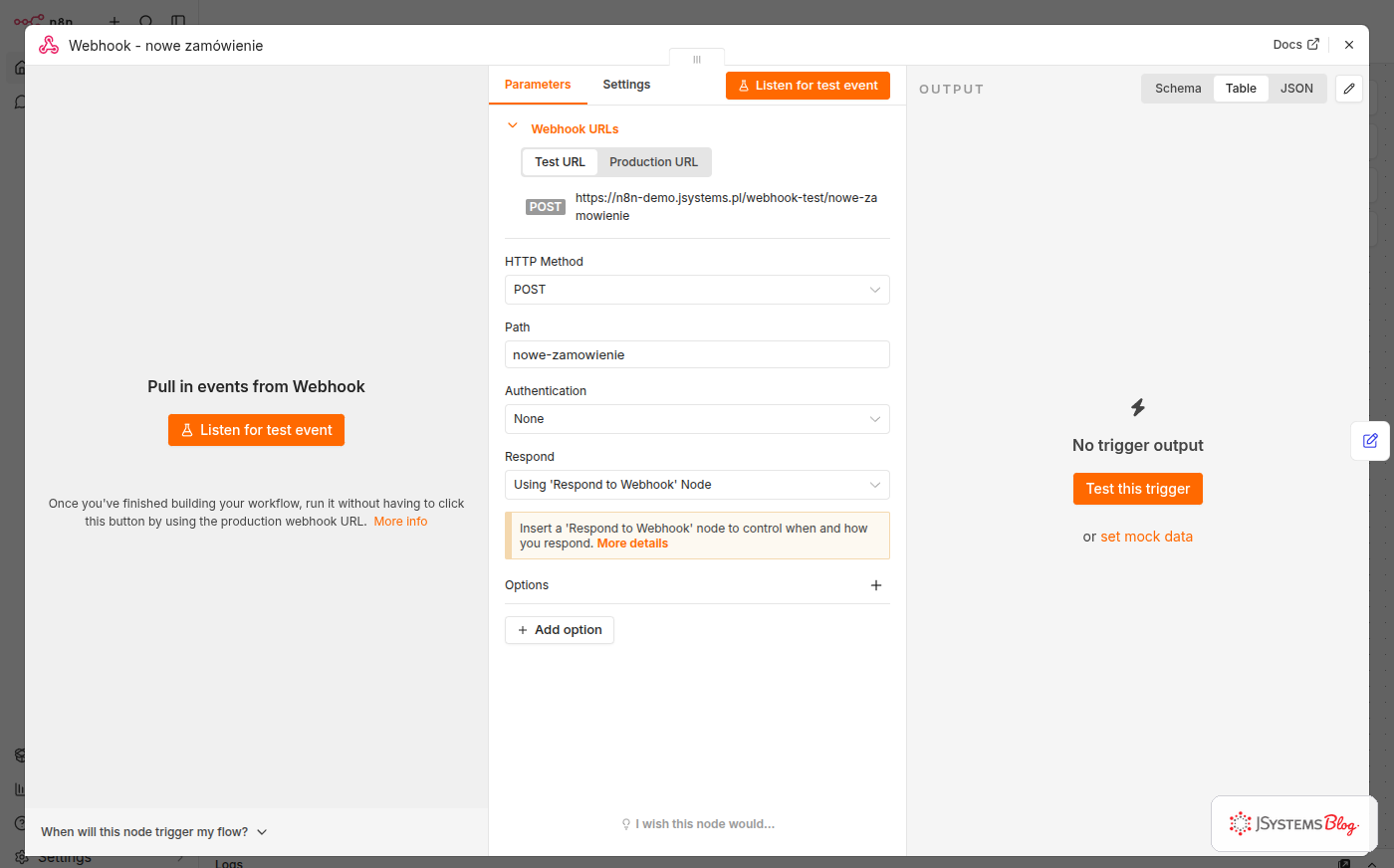Click the JSystems Blog logo
The width and height of the screenshot is (1394, 868).
pos(1293,823)
